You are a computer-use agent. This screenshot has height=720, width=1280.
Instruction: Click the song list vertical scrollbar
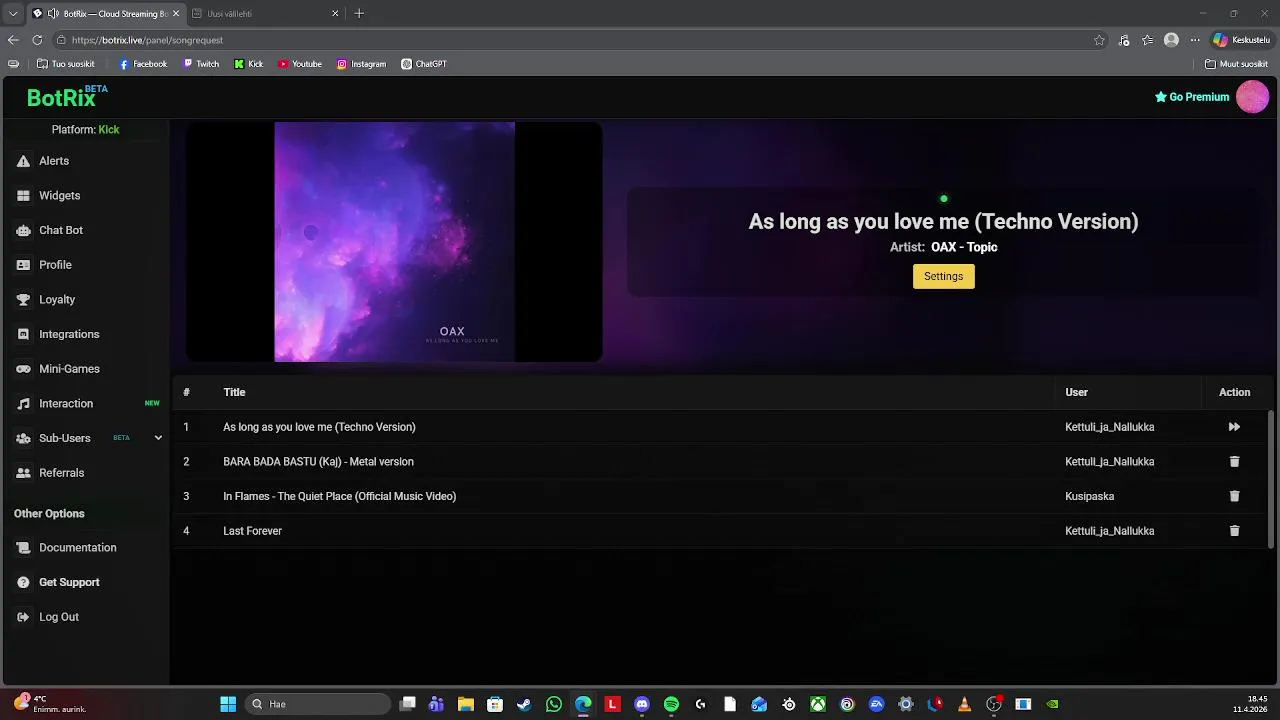[x=1271, y=478]
